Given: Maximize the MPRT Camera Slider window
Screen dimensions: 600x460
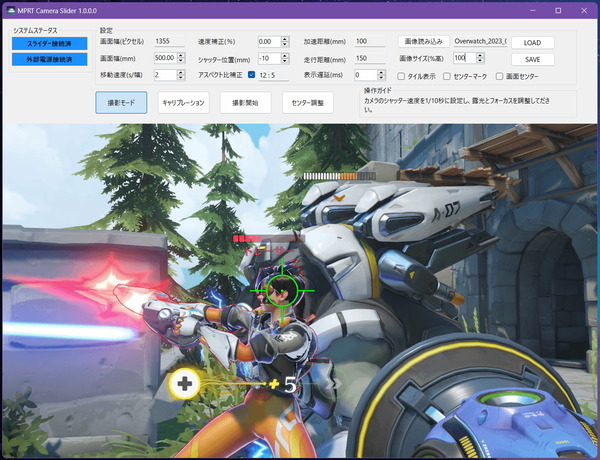Looking at the screenshot, I should (x=558, y=11).
